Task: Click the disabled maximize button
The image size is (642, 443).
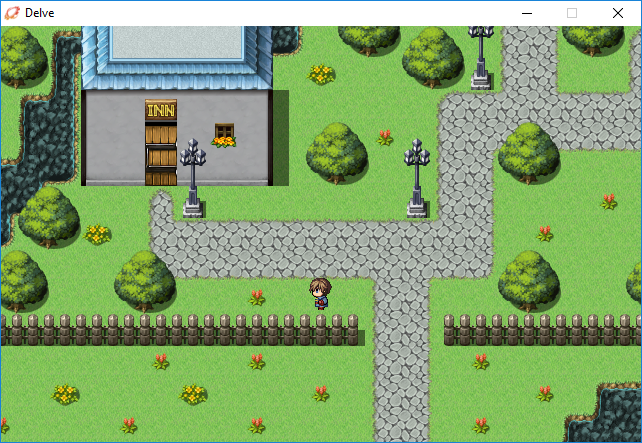Action: coord(572,13)
